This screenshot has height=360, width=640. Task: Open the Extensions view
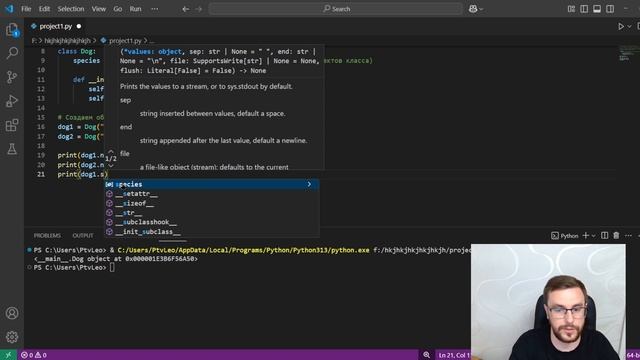pyautogui.click(x=12, y=125)
